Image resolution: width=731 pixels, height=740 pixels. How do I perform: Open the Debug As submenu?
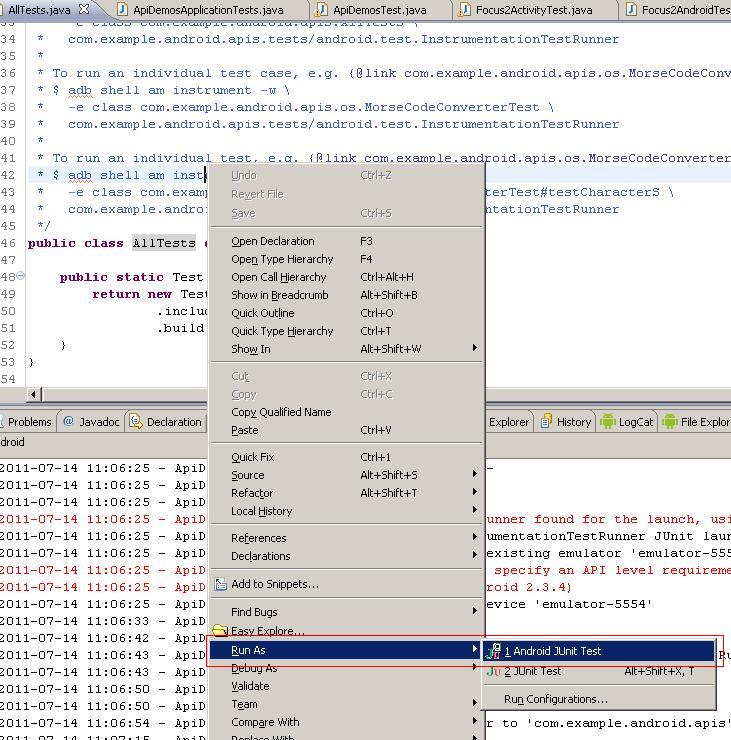254,668
